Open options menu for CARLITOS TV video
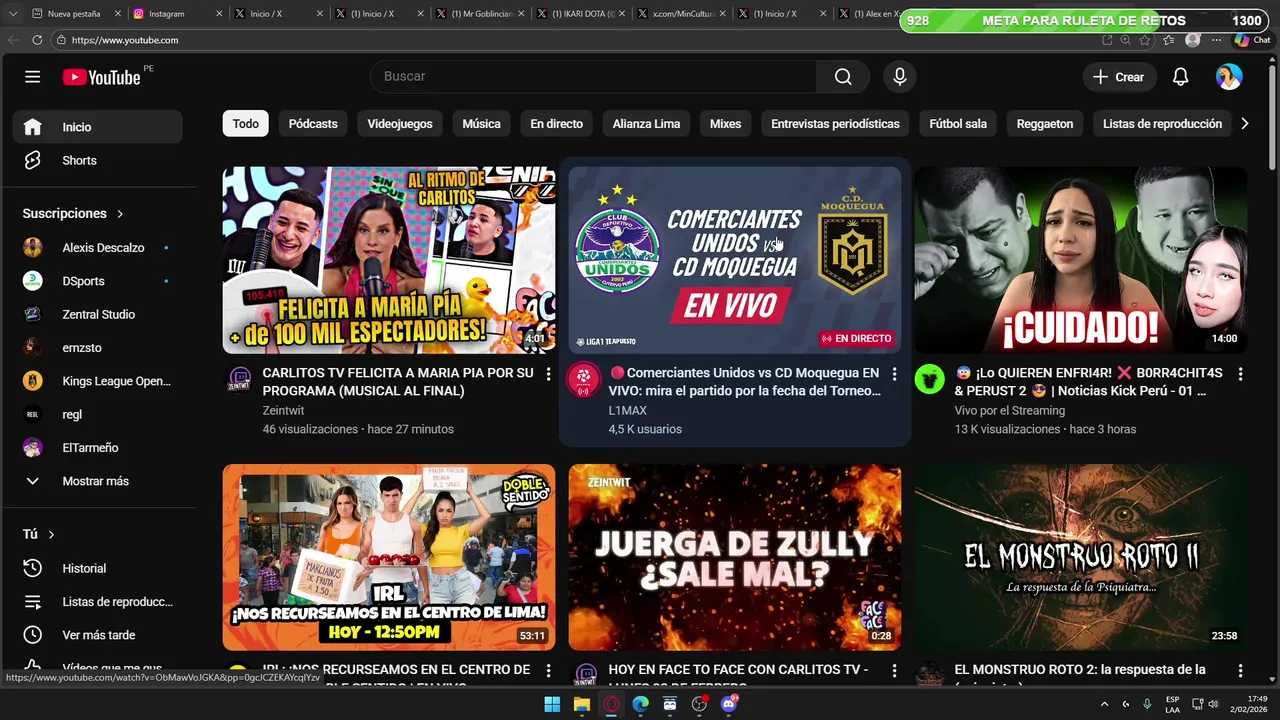The height and width of the screenshot is (720, 1280). click(548, 374)
